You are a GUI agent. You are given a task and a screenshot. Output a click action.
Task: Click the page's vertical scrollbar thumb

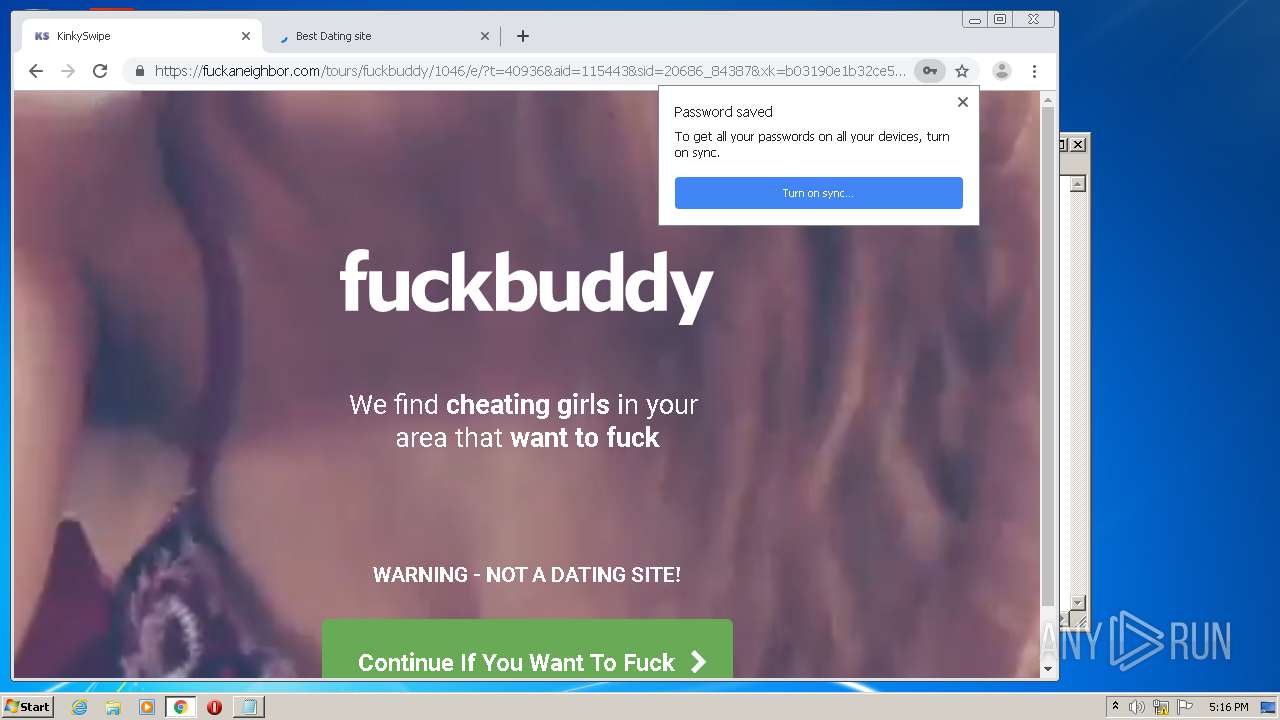point(1048,355)
